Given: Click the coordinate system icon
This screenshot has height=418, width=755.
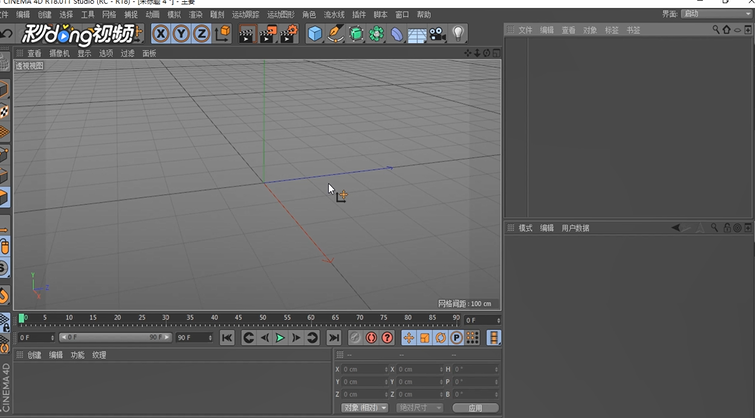Looking at the screenshot, I should coord(222,34).
